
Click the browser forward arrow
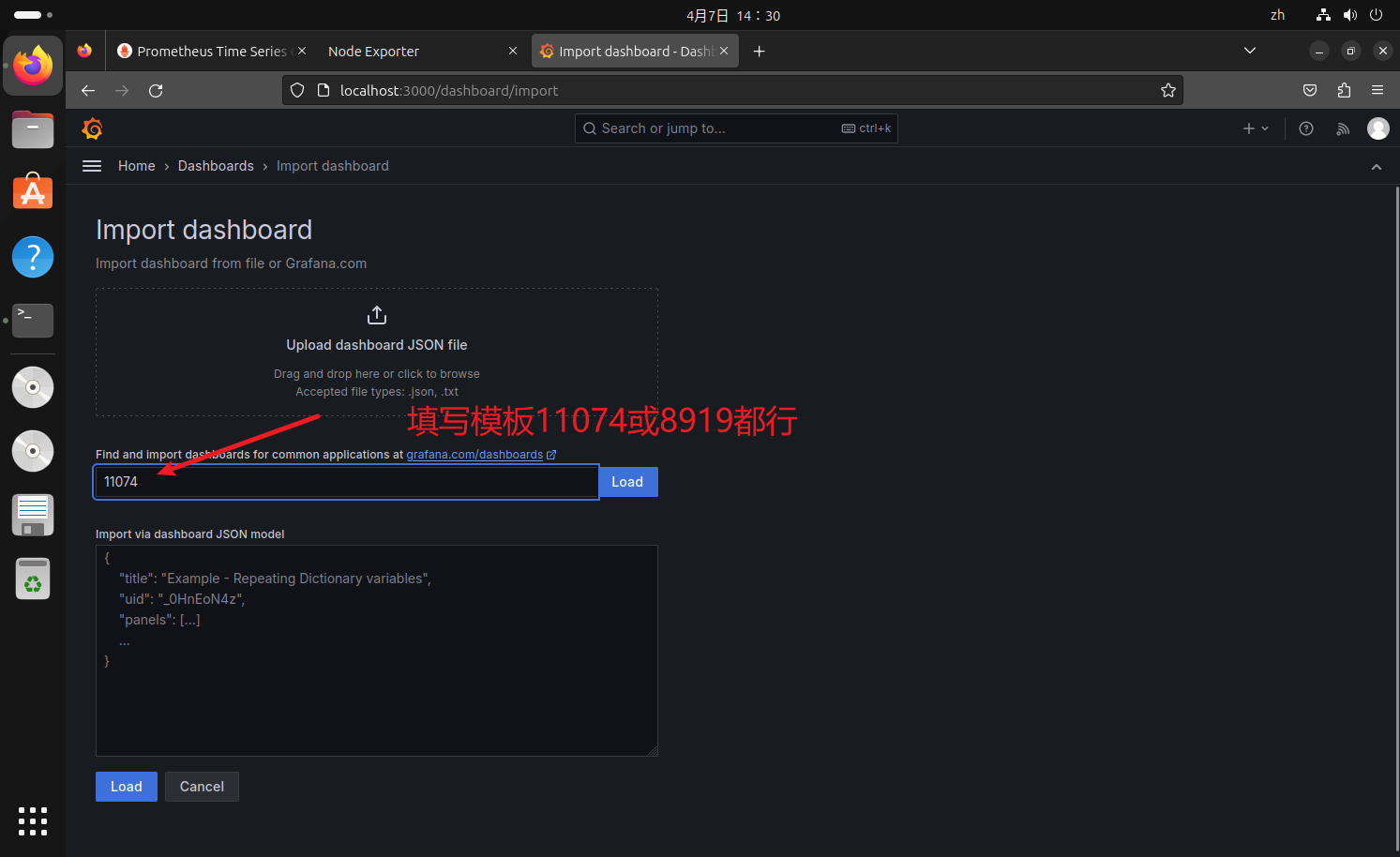point(122,90)
